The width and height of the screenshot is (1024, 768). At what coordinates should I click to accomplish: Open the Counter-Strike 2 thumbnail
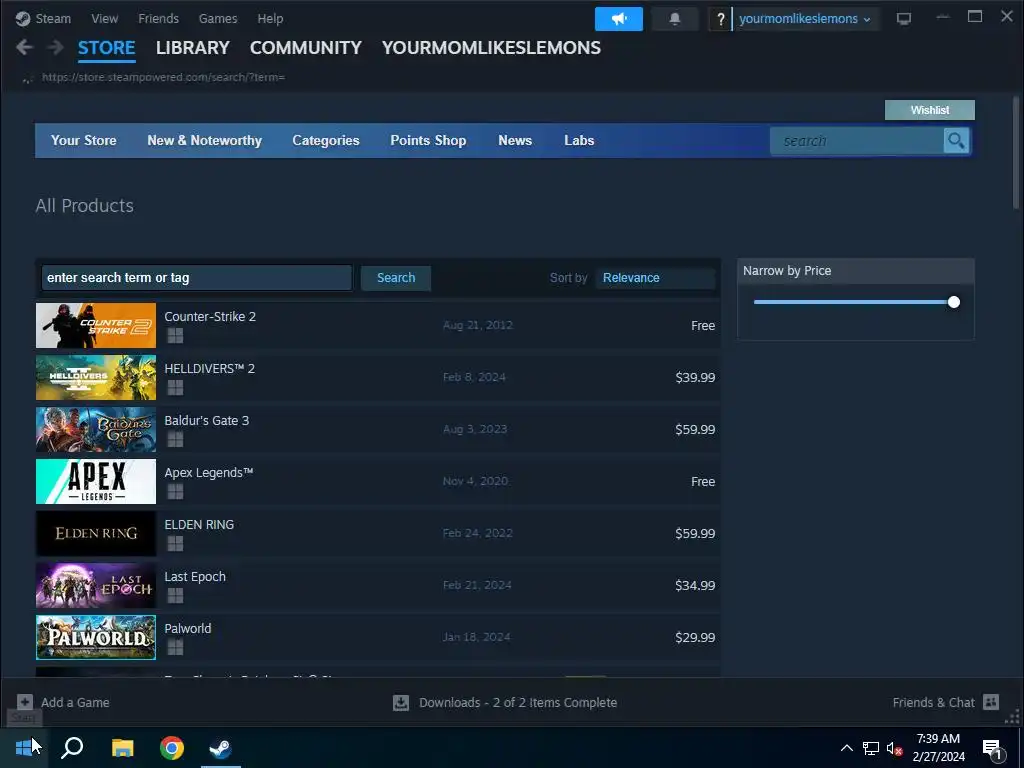[96, 325]
